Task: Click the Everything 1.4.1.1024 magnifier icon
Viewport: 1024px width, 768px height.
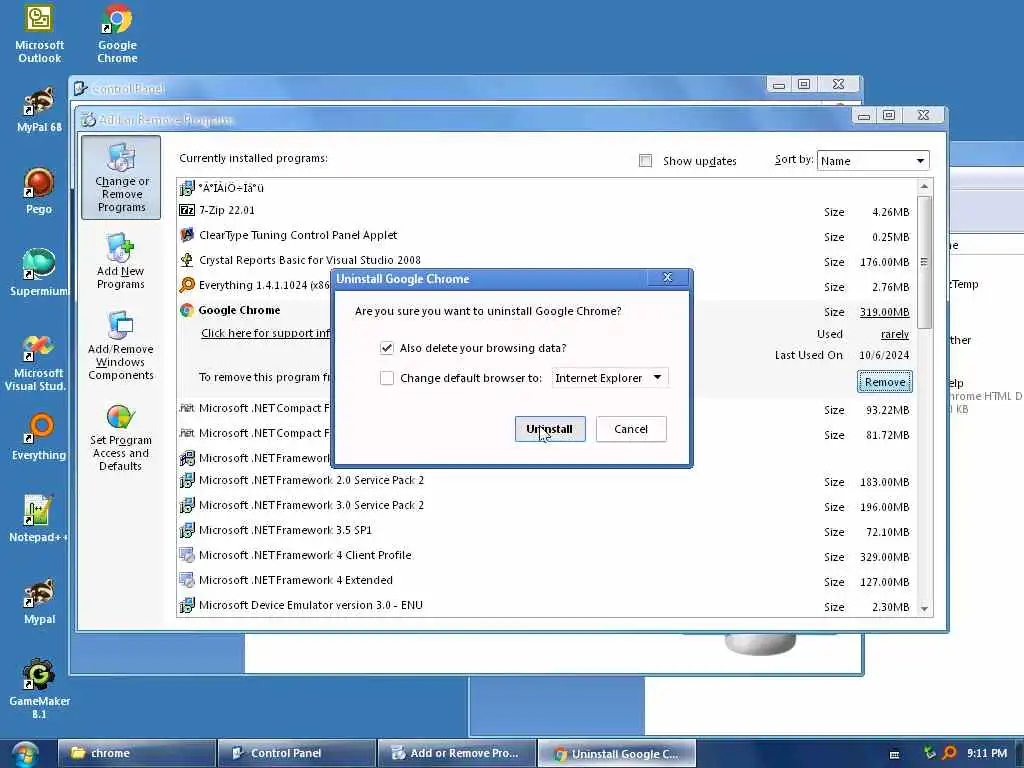Action: tap(187, 285)
